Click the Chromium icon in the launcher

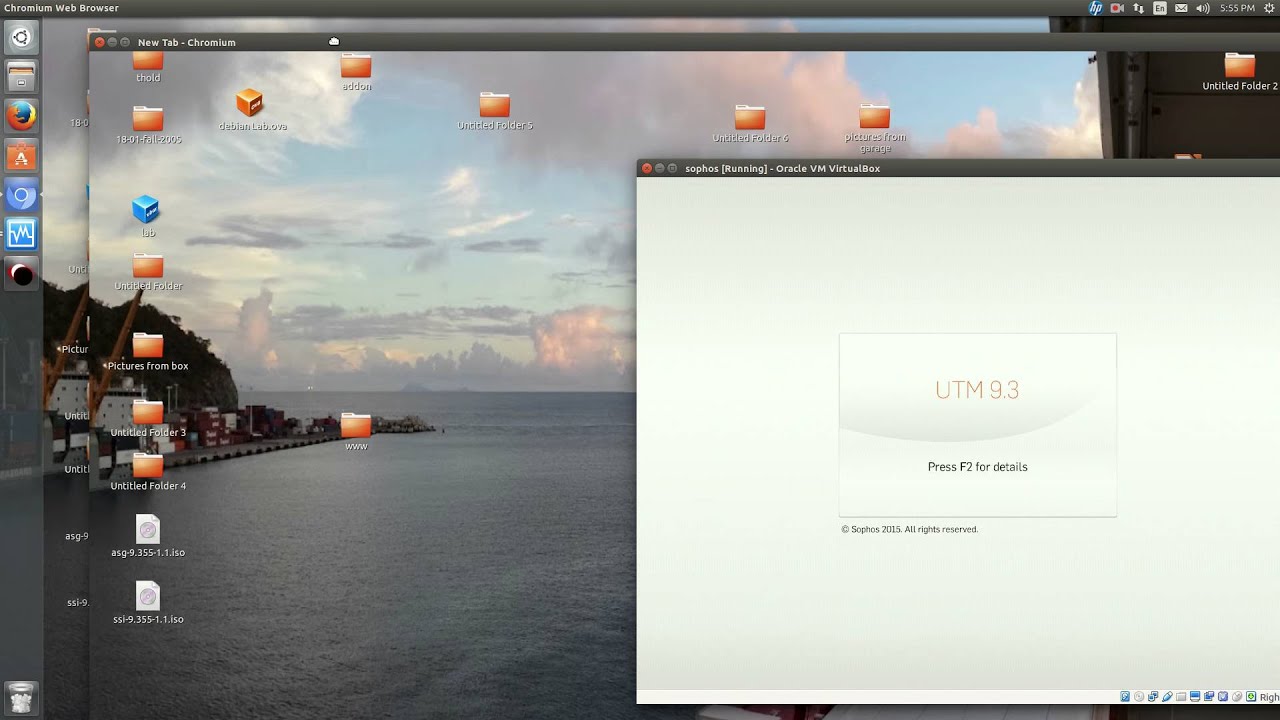click(x=21, y=195)
